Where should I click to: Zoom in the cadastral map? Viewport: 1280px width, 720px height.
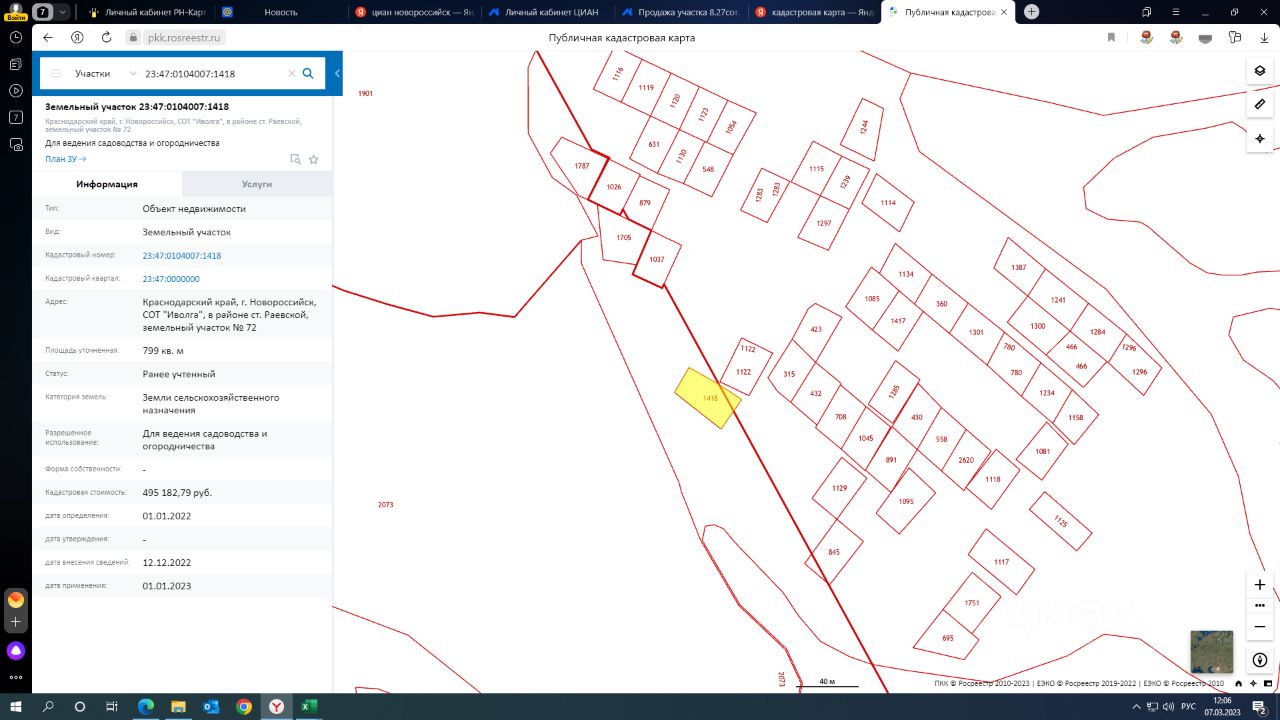(1260, 584)
